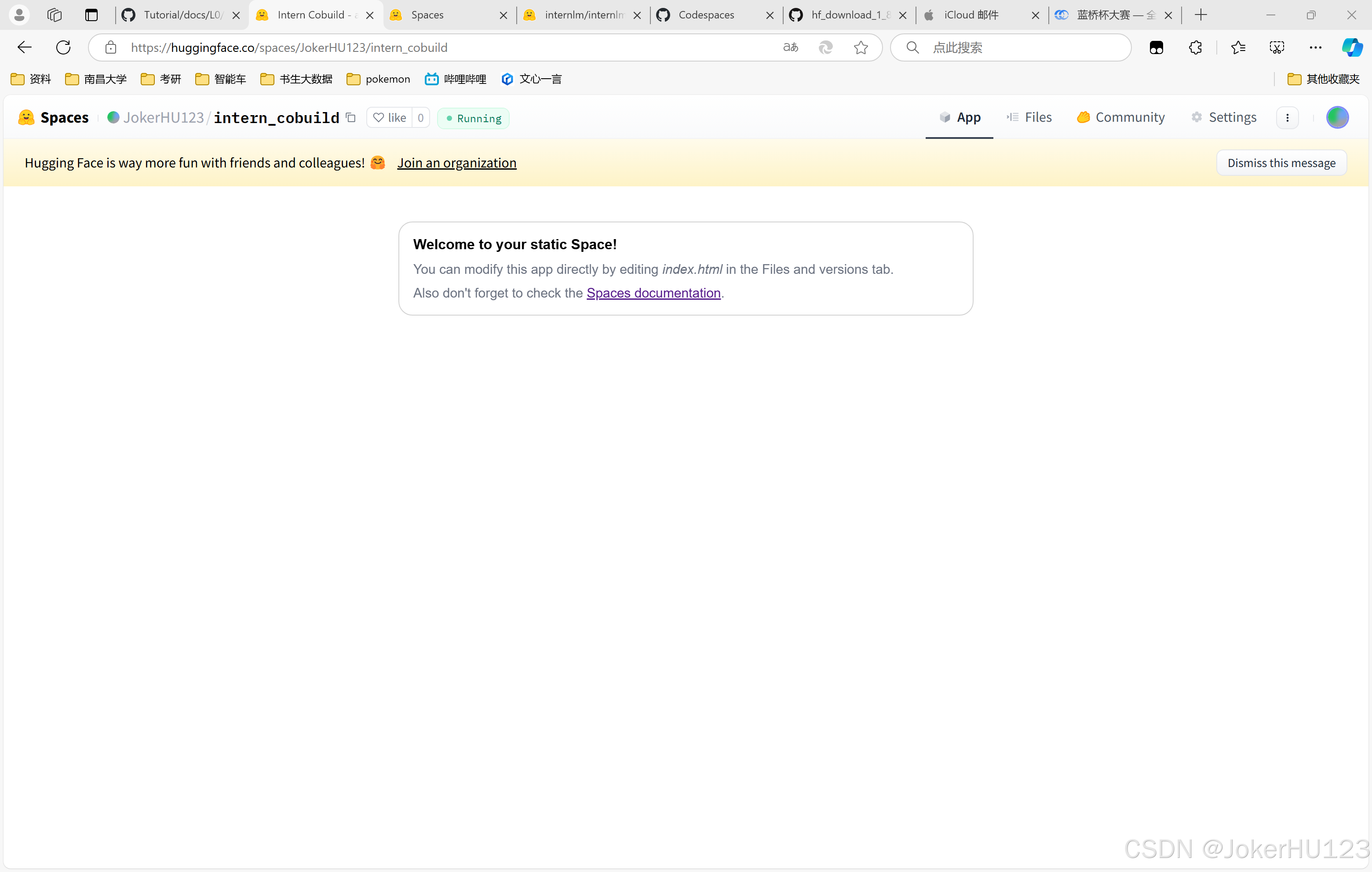The width and height of the screenshot is (1372, 872).
Task: Open the Spaces documentation link
Action: [x=653, y=293]
